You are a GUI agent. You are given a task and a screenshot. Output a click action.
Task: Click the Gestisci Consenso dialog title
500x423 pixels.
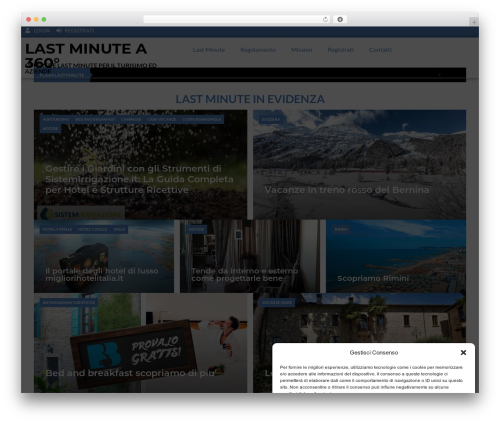374,352
